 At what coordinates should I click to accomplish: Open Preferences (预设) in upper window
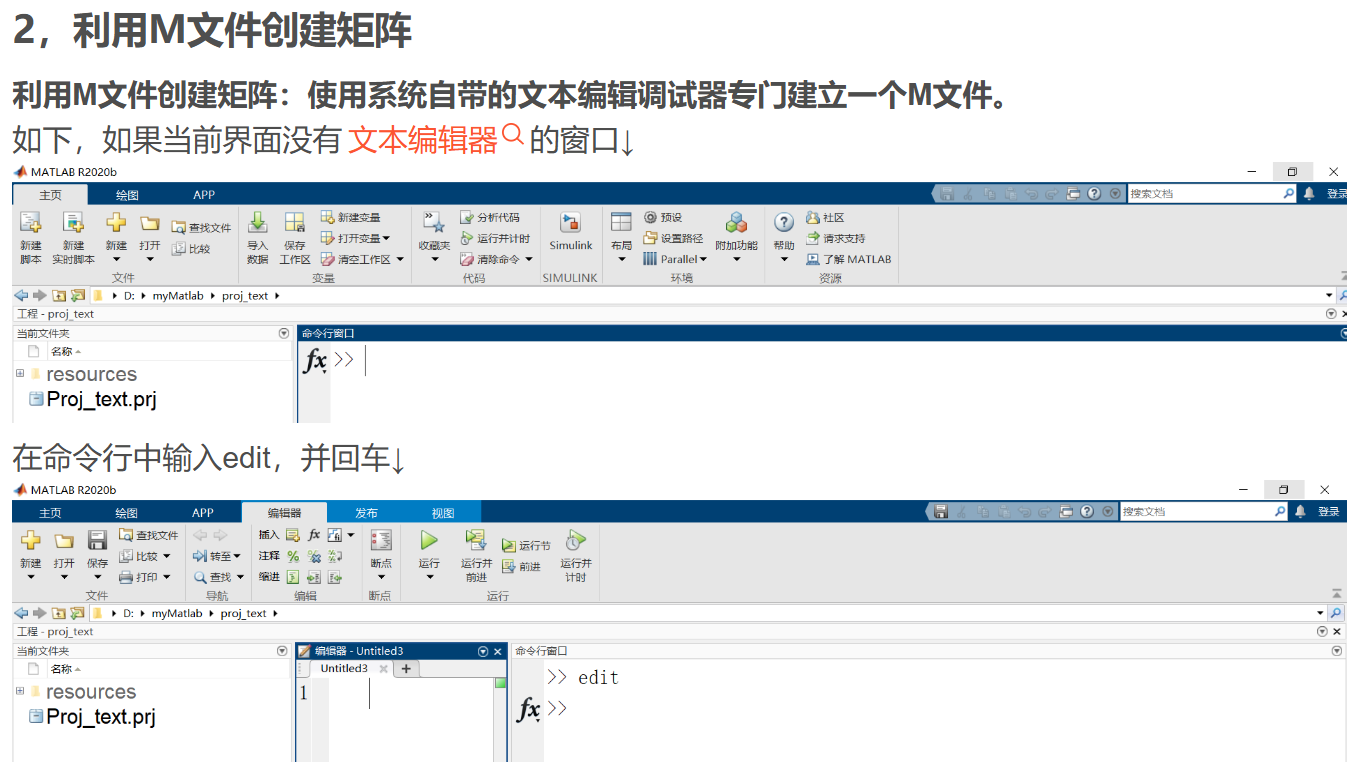tap(663, 217)
